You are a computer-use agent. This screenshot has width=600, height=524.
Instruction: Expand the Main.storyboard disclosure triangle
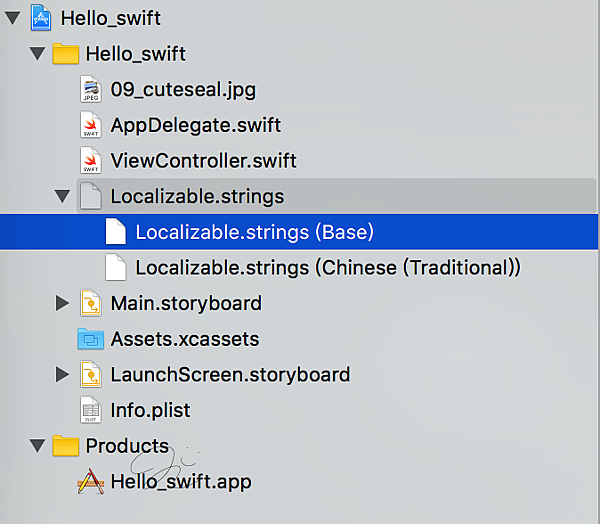(62, 303)
